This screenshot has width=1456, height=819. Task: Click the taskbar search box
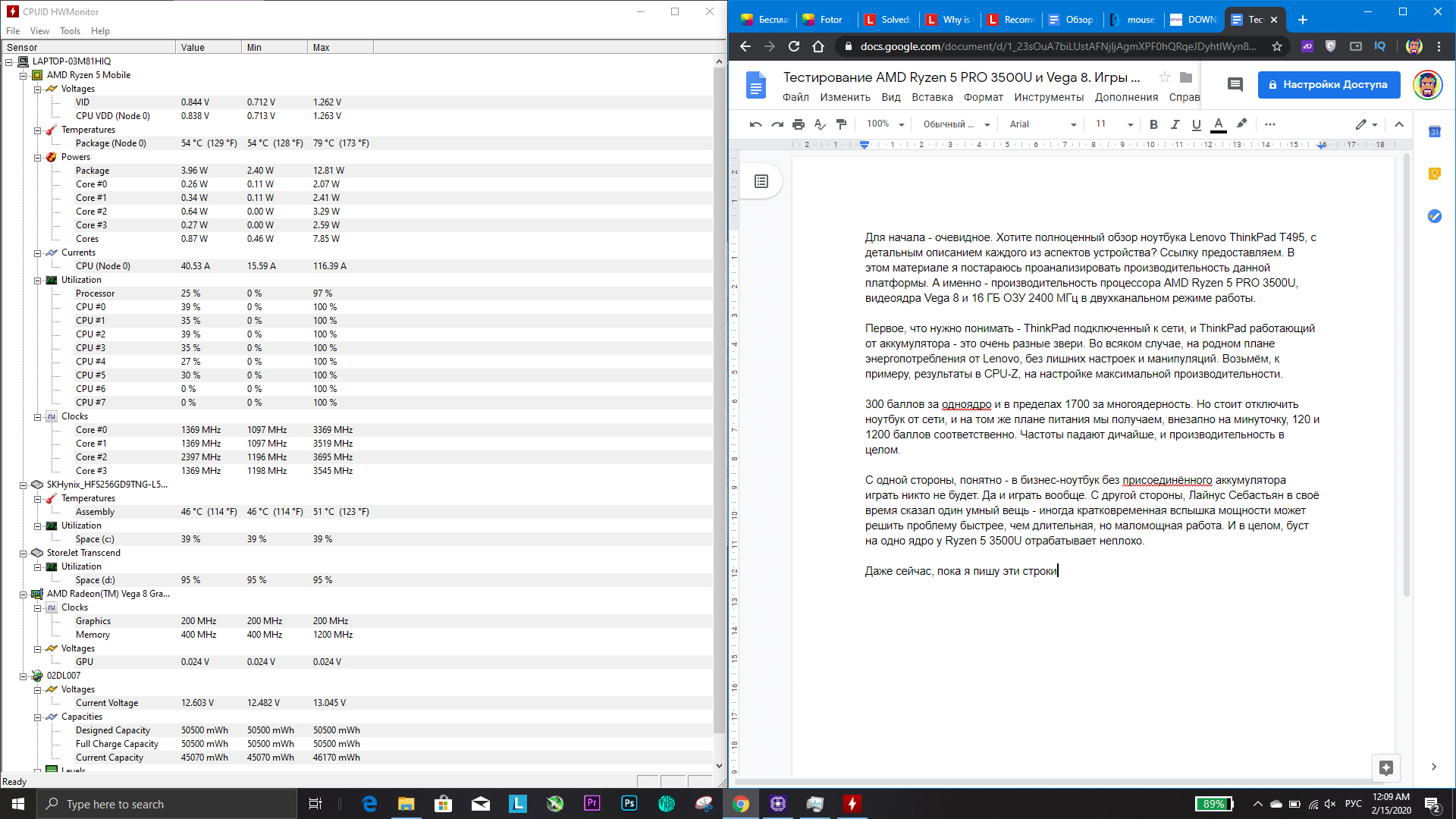(167, 804)
